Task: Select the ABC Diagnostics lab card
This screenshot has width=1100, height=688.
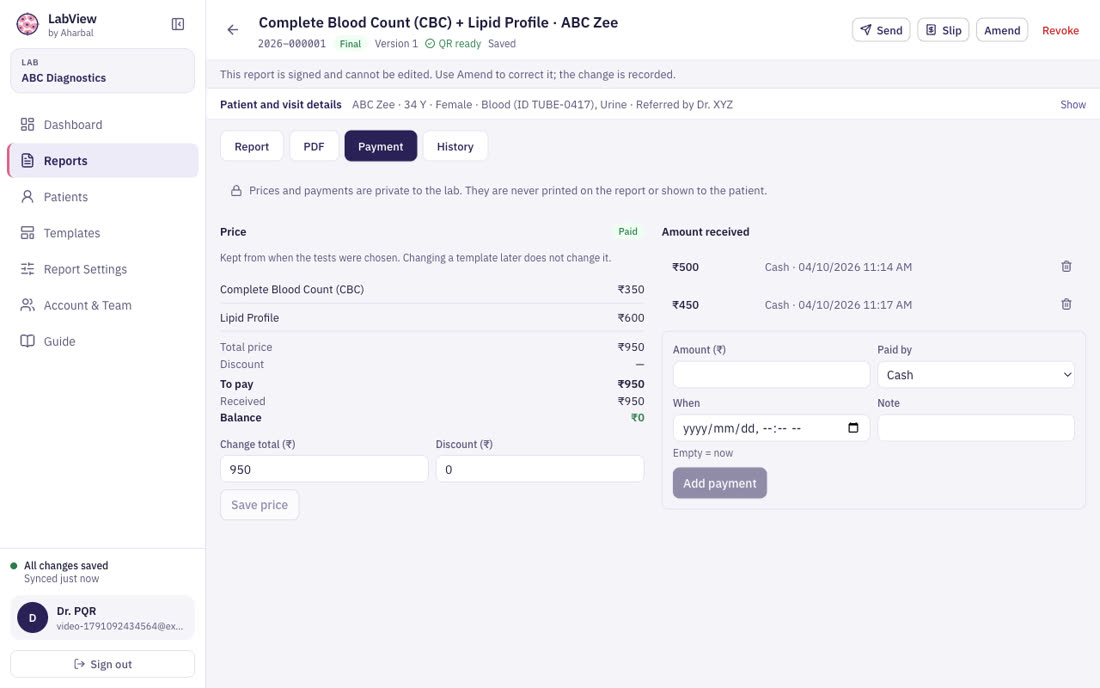Action: (x=102, y=71)
